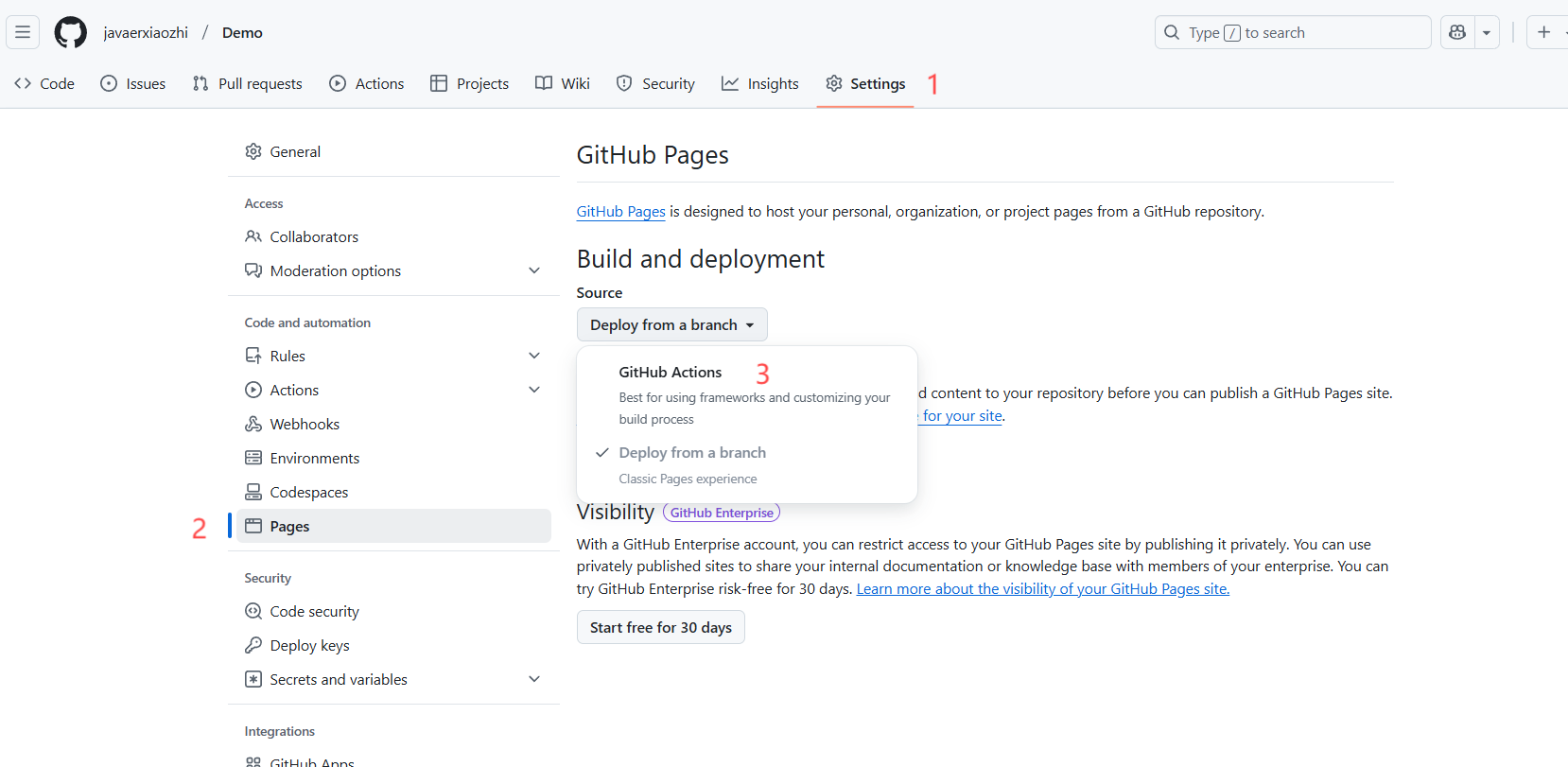This screenshot has width=1568, height=767.
Task: Click the Security tab shield icon
Action: (x=624, y=83)
